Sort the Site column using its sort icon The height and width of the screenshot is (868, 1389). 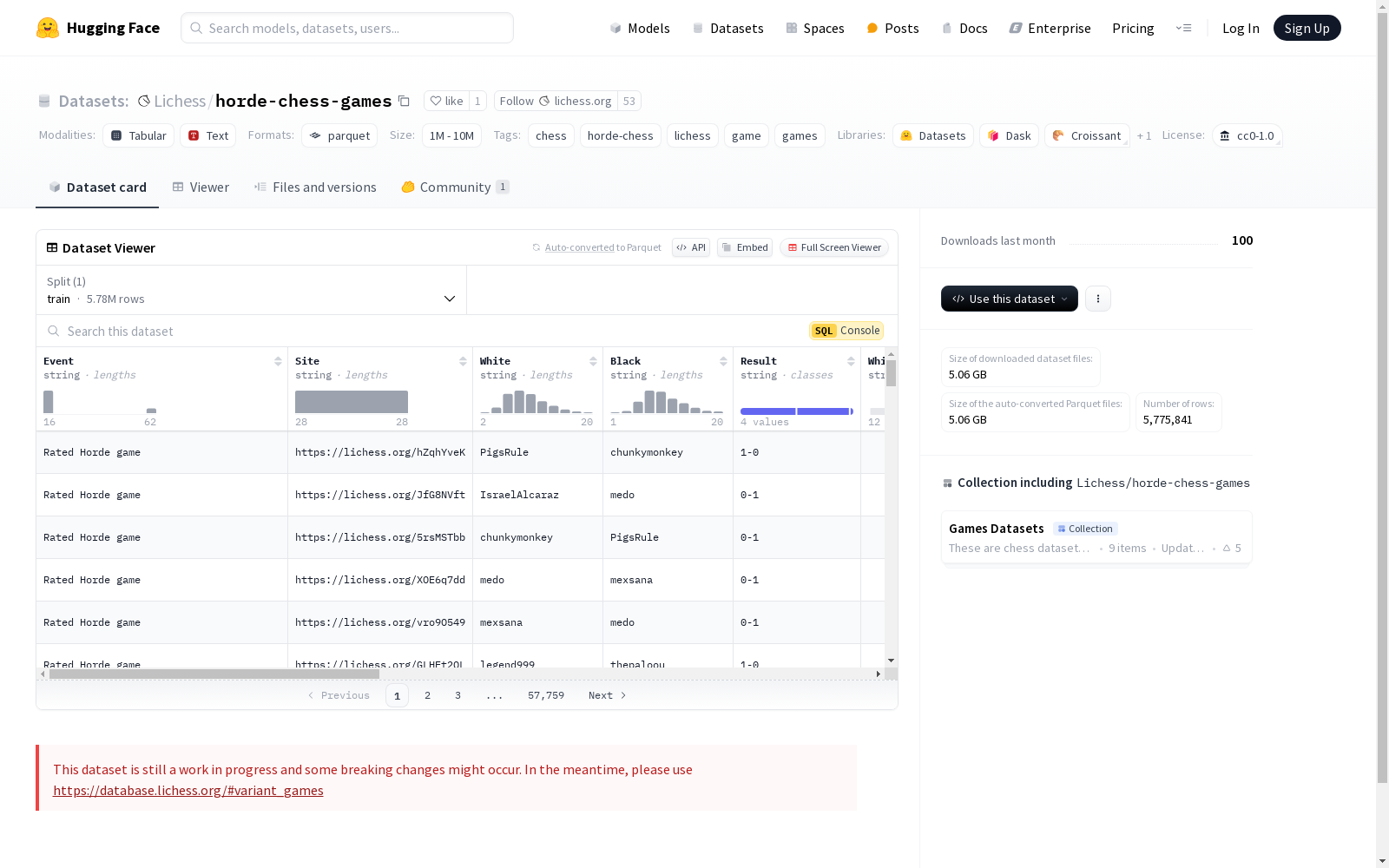463,361
